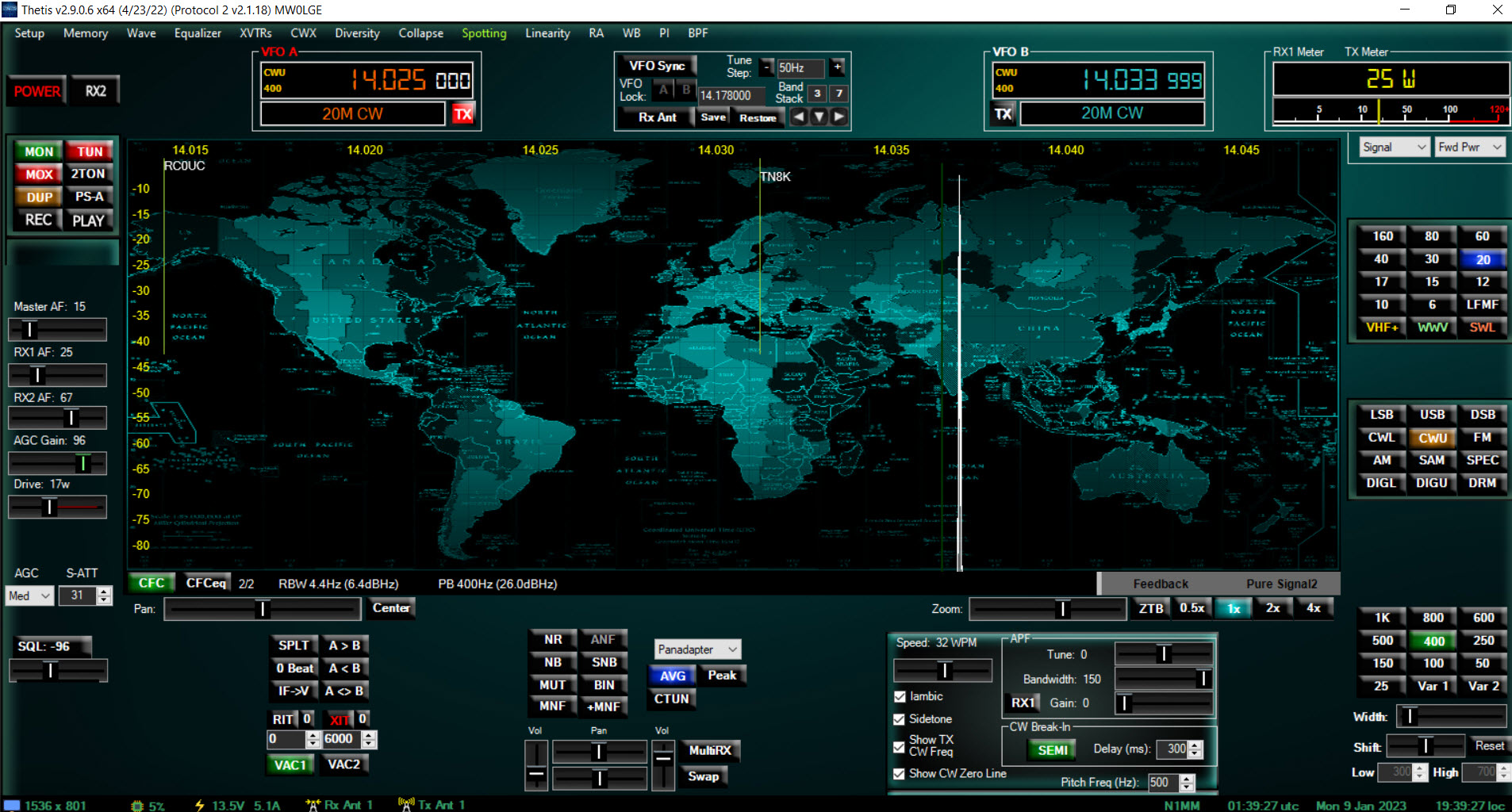Click the red TX indicator in VFO A
The image size is (1512, 812).
pos(462,114)
